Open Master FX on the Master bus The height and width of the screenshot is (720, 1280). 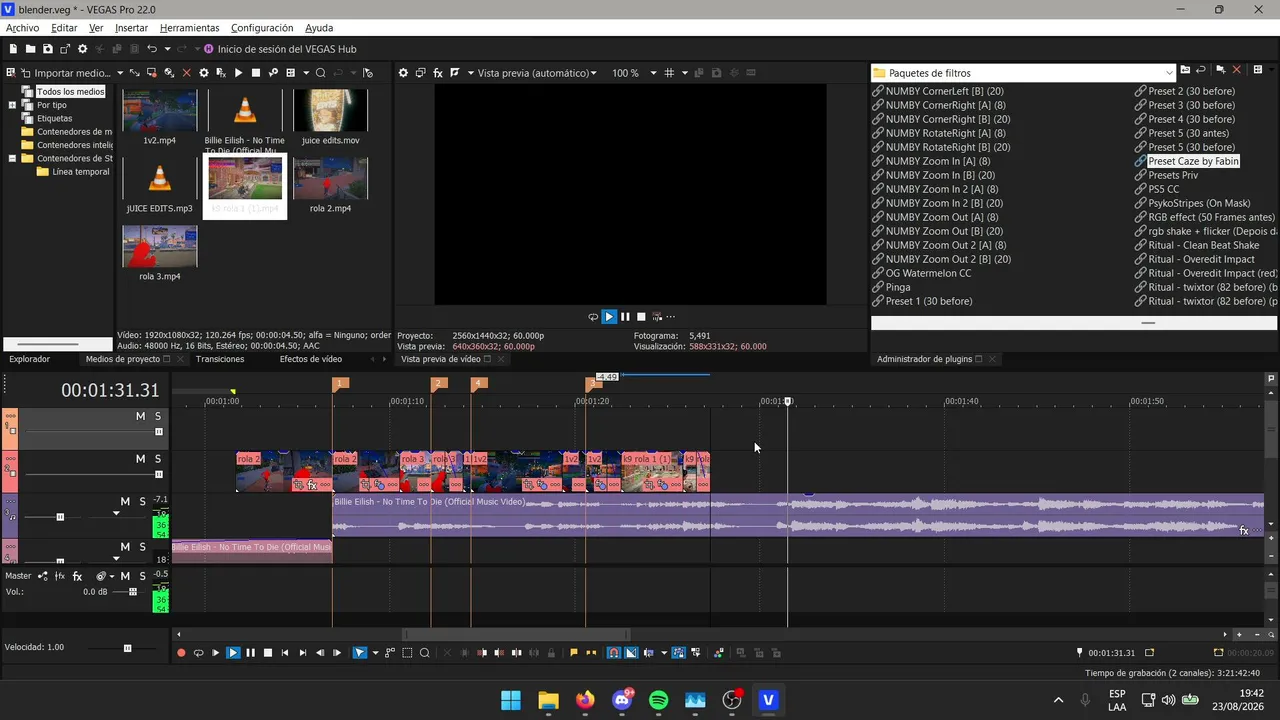click(x=77, y=576)
